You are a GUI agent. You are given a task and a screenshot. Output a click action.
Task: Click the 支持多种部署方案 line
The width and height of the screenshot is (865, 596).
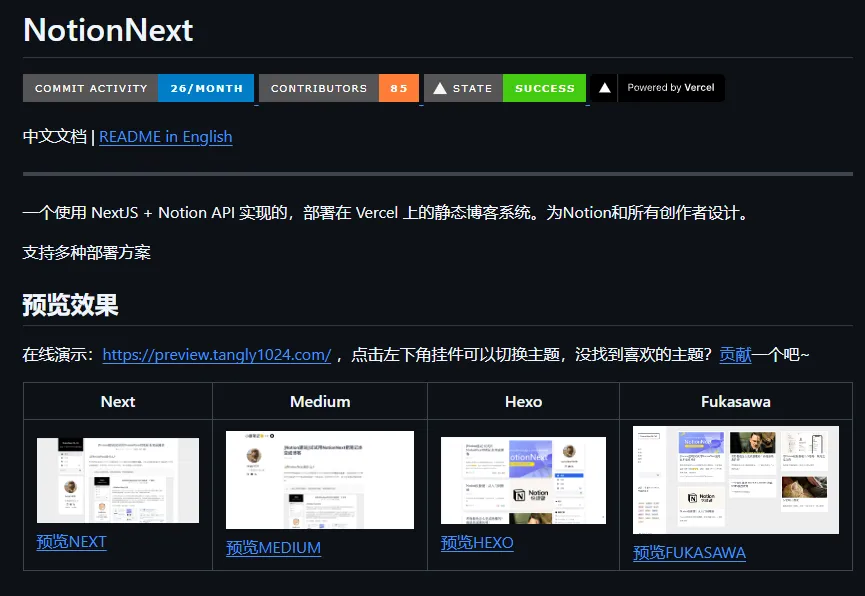[x=87, y=252]
